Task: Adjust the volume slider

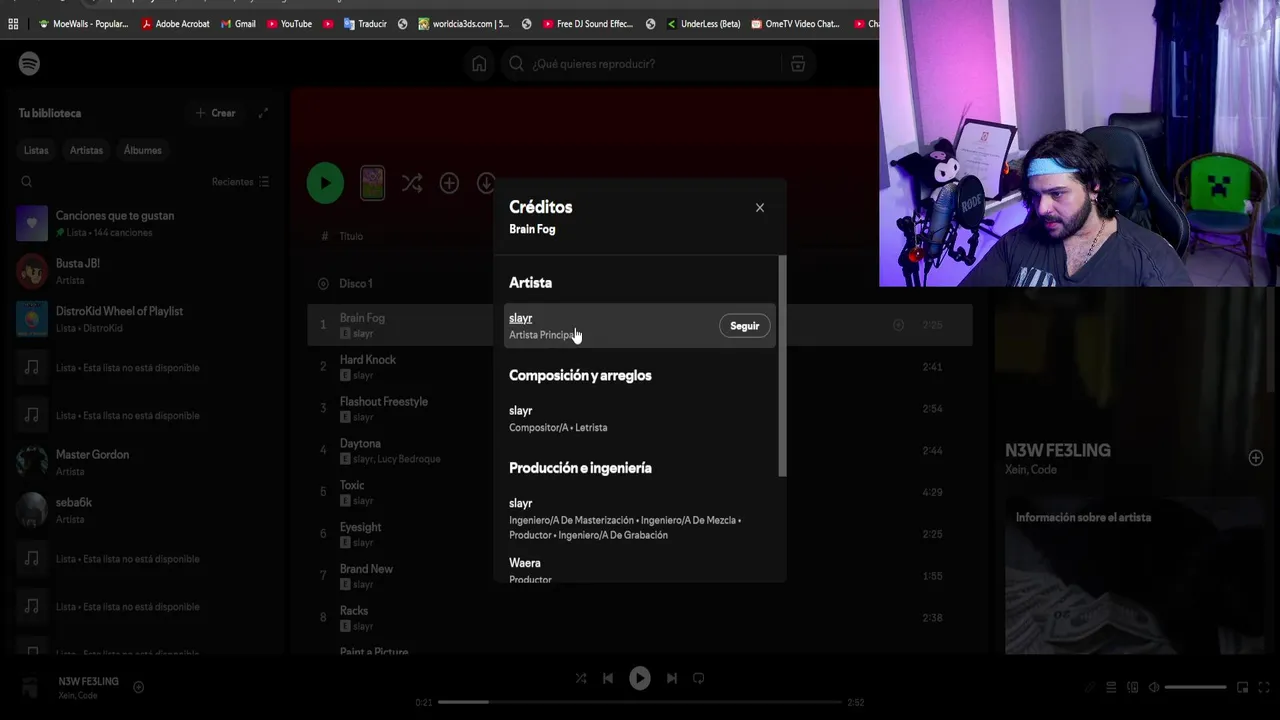Action: pos(1195,688)
